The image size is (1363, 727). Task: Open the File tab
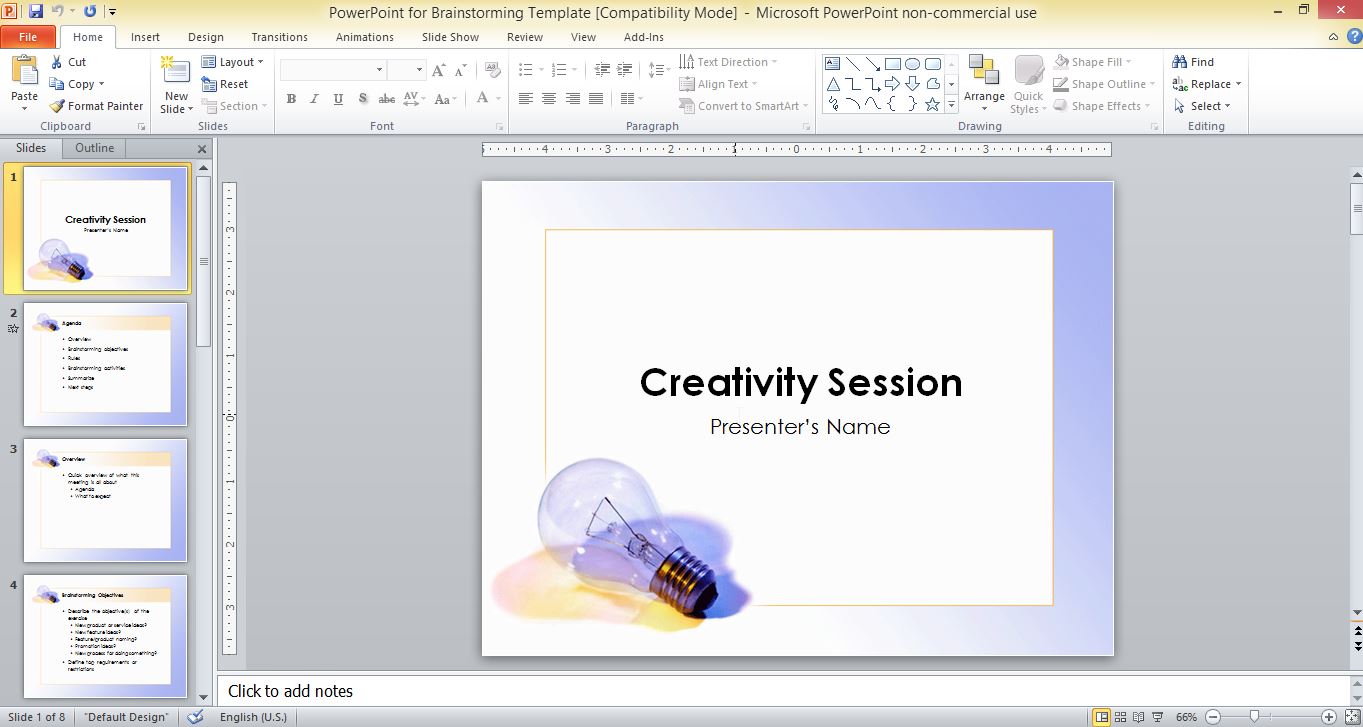tap(28, 37)
